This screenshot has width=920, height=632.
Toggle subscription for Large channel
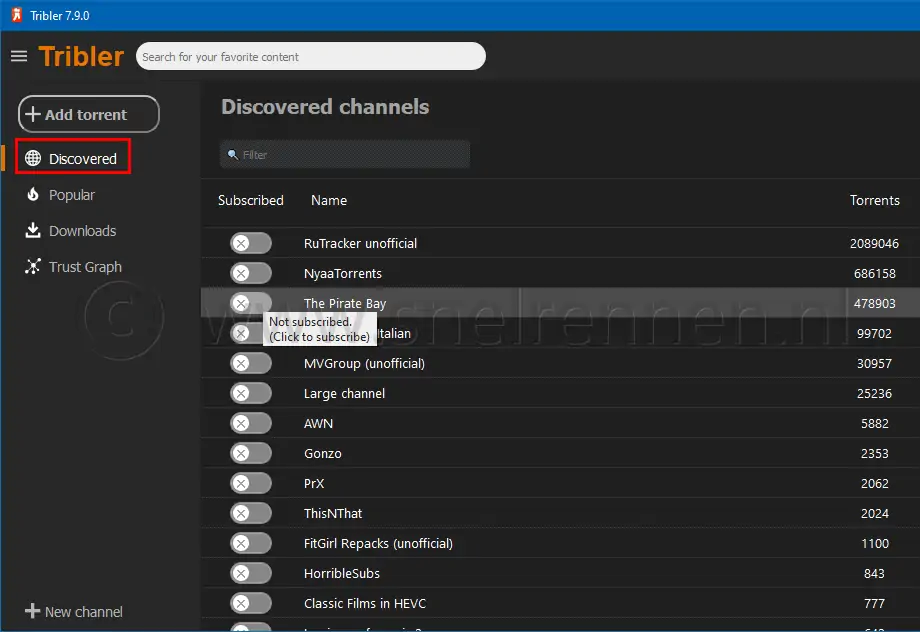tap(251, 393)
